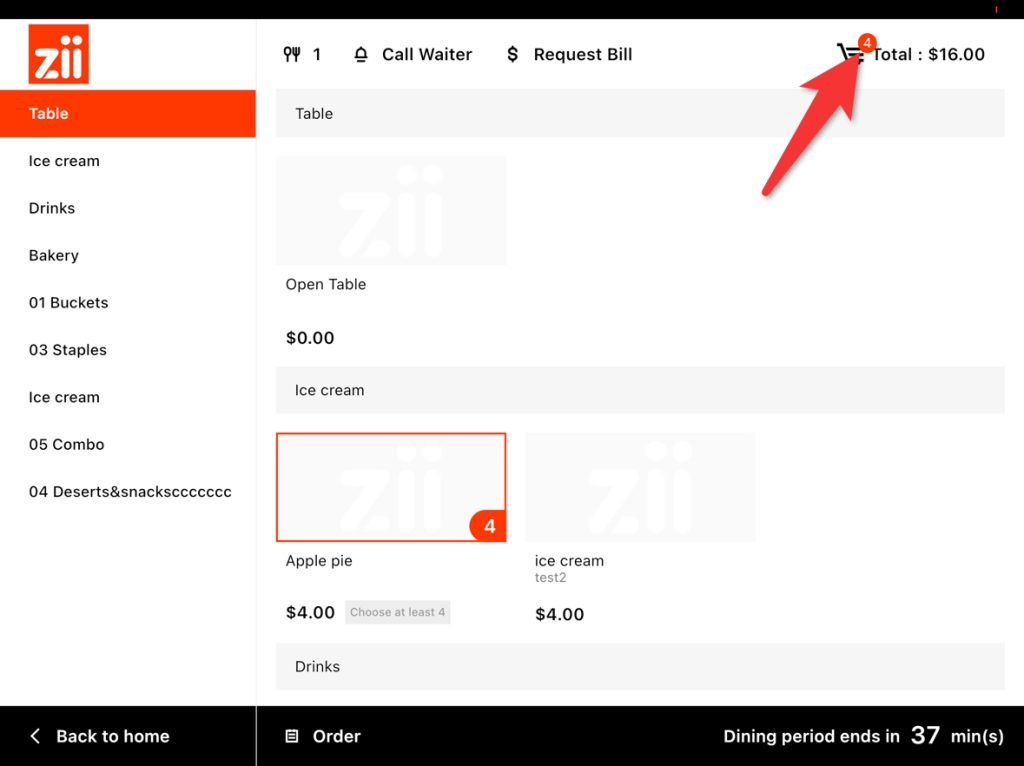Screen dimensions: 1024x766
Task: Open the shopping cart icon showing 4 items
Action: point(849,56)
